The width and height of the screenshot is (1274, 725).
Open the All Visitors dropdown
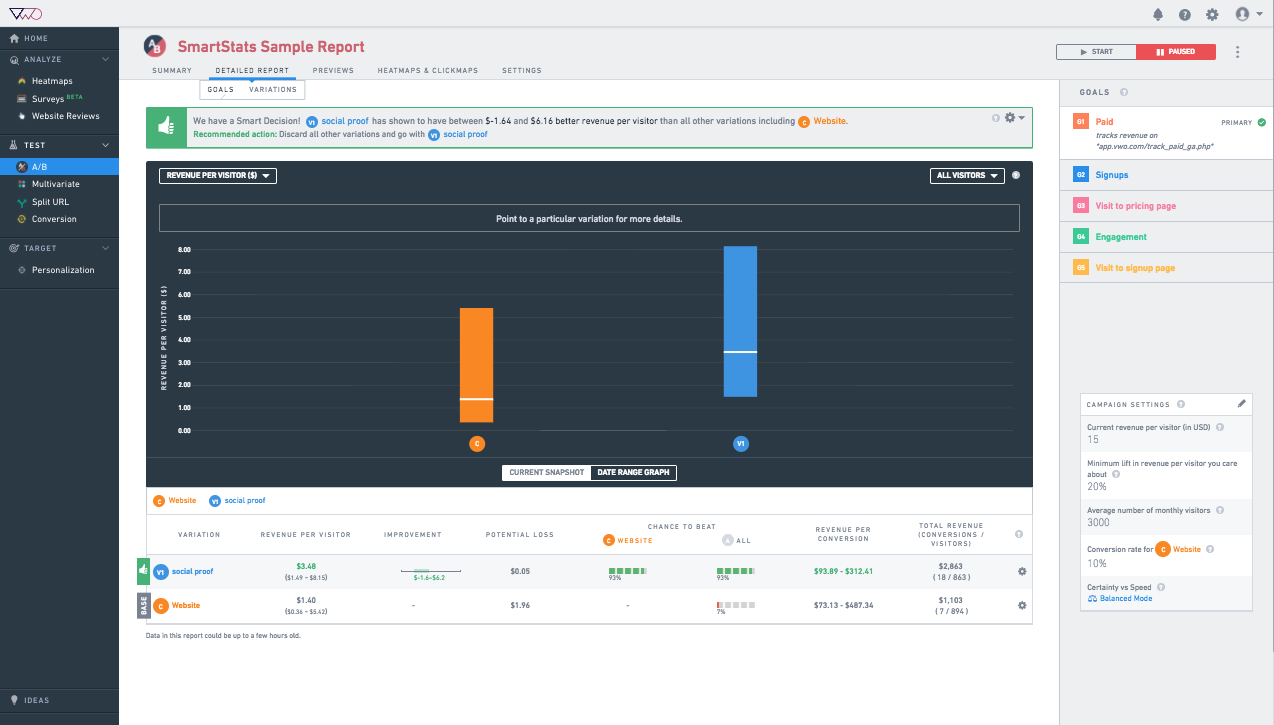[x=967, y=176]
